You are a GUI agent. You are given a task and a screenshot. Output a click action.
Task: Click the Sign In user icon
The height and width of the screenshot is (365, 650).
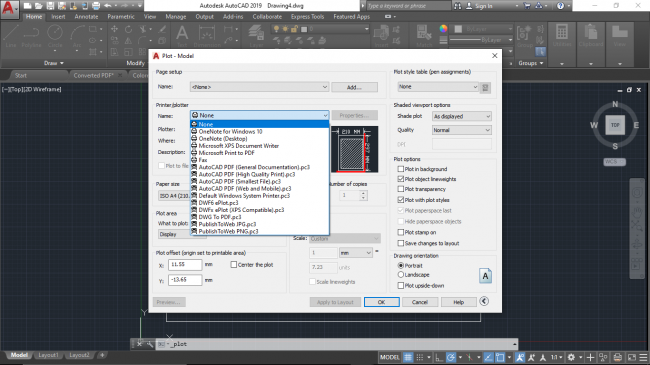click(x=469, y=6)
